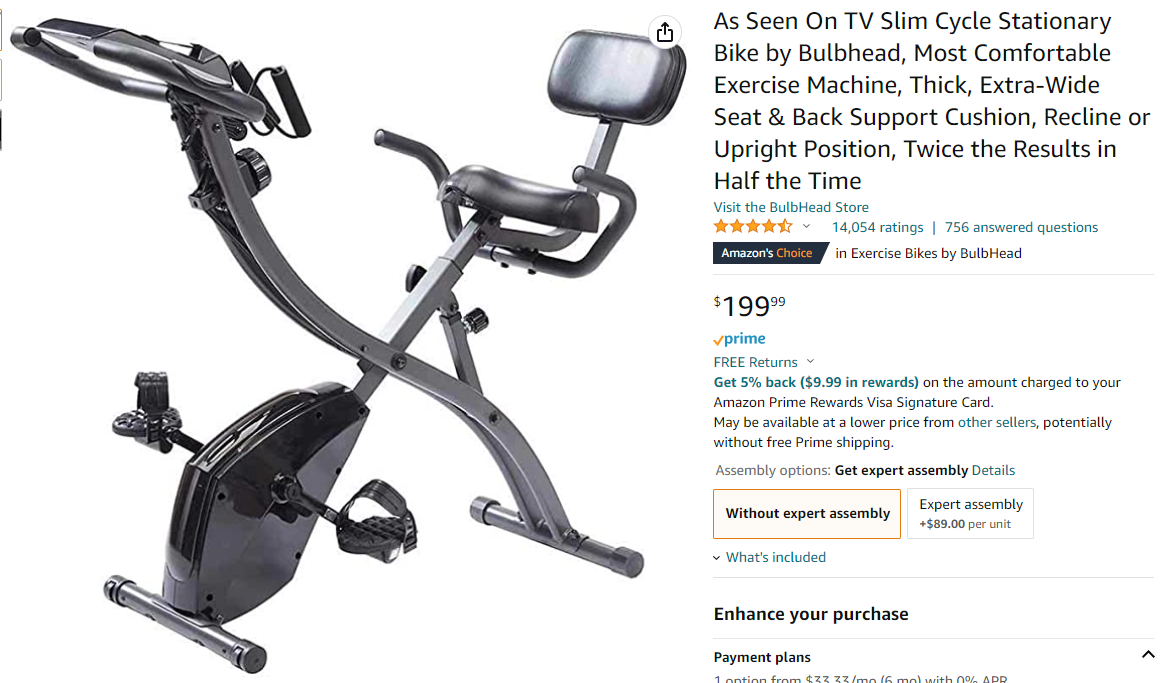Click the Amazon's Choice badge
The image size is (1160, 683).
pyautogui.click(x=767, y=253)
